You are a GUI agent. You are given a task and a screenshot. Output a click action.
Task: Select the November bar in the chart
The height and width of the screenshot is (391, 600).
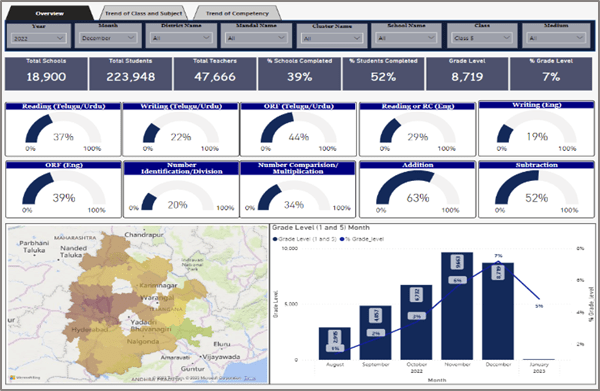click(x=457, y=306)
